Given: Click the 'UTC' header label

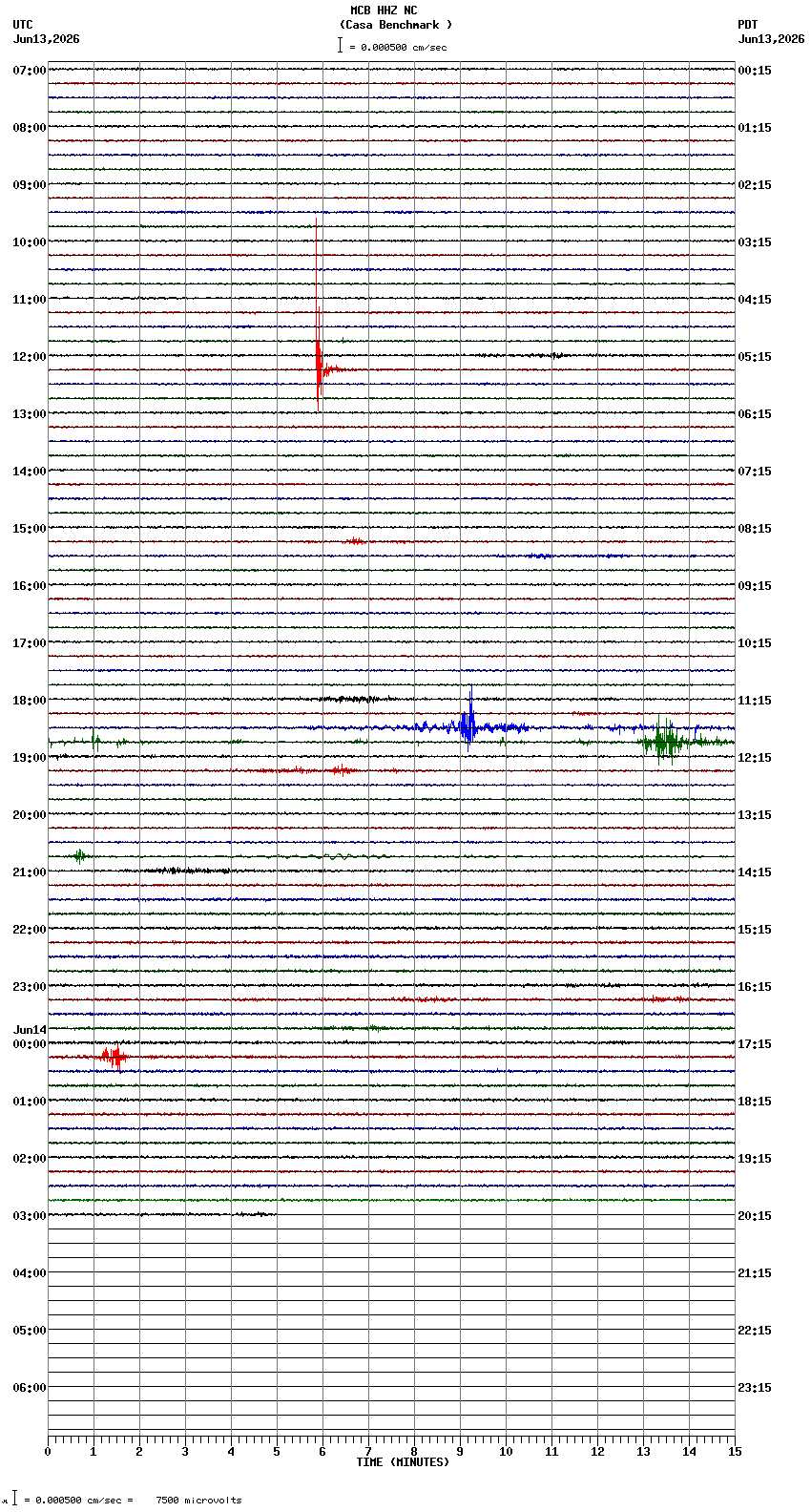Looking at the screenshot, I should pyautogui.click(x=23, y=25).
